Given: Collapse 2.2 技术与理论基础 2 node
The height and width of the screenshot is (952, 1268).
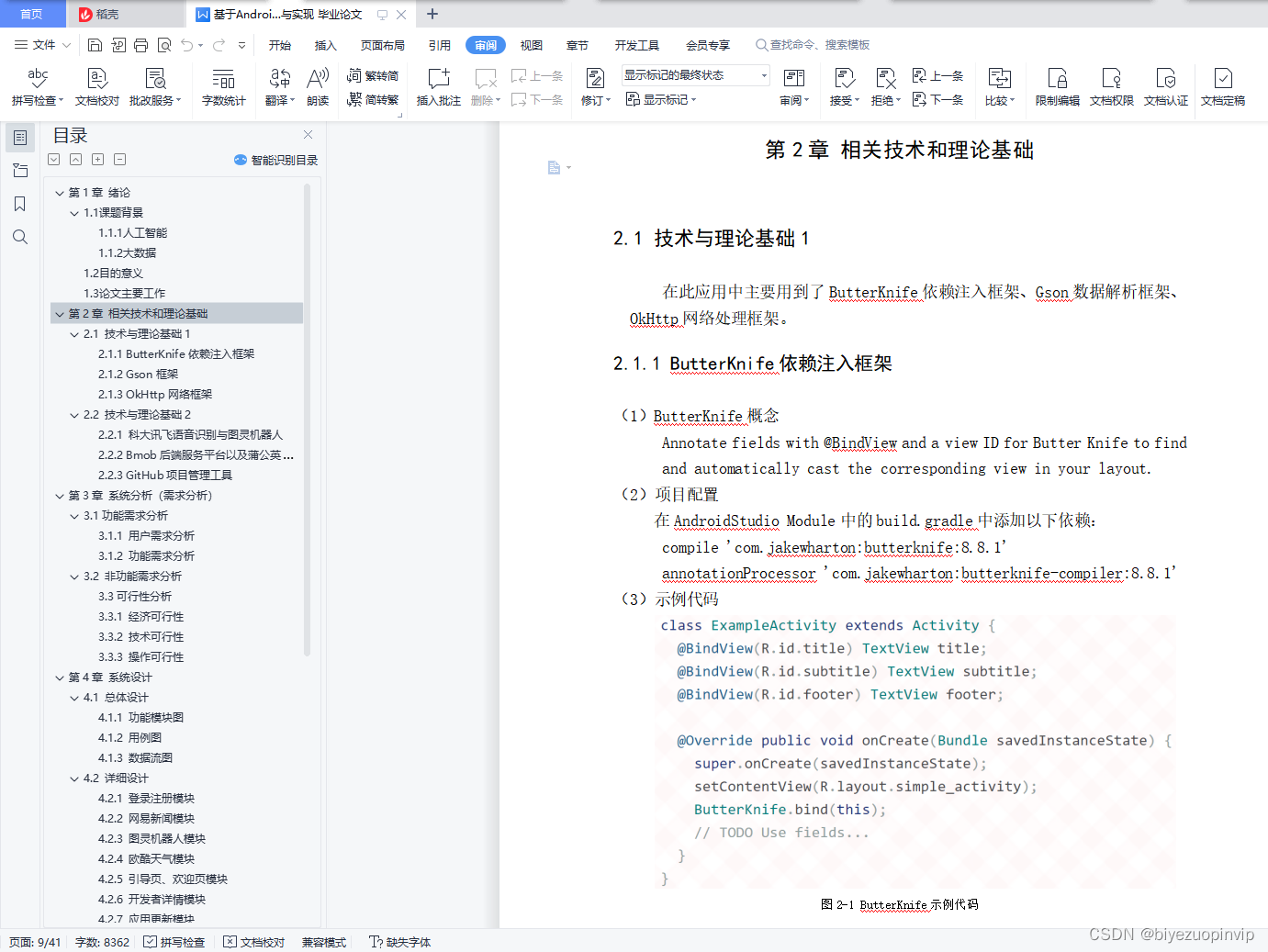Looking at the screenshot, I should tap(74, 415).
